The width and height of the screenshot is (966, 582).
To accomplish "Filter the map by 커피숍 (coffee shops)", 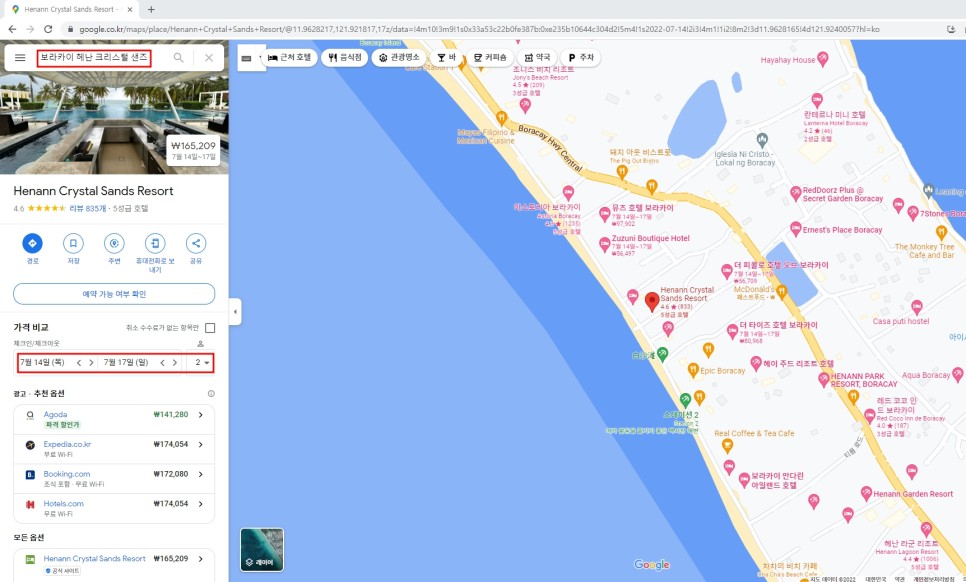I will pyautogui.click(x=490, y=57).
